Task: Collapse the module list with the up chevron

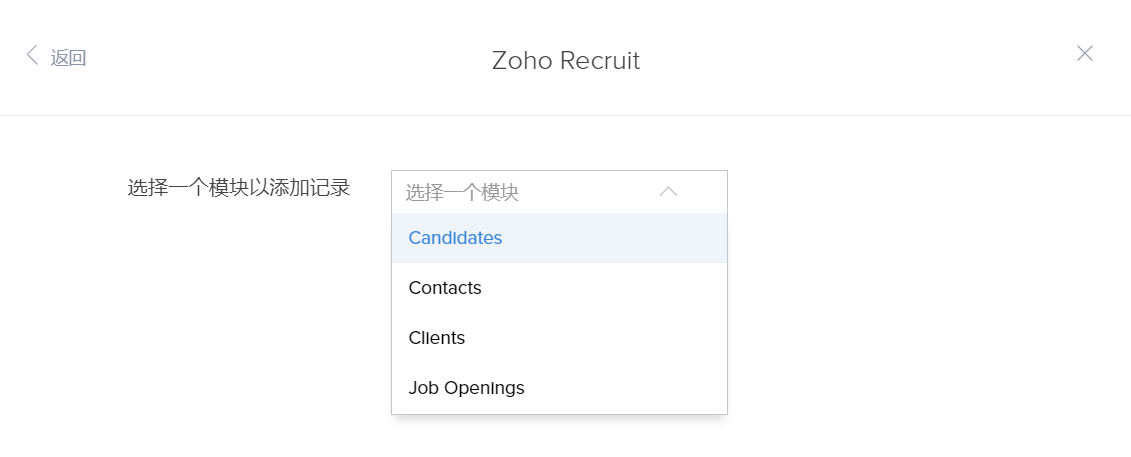Action: 668,192
